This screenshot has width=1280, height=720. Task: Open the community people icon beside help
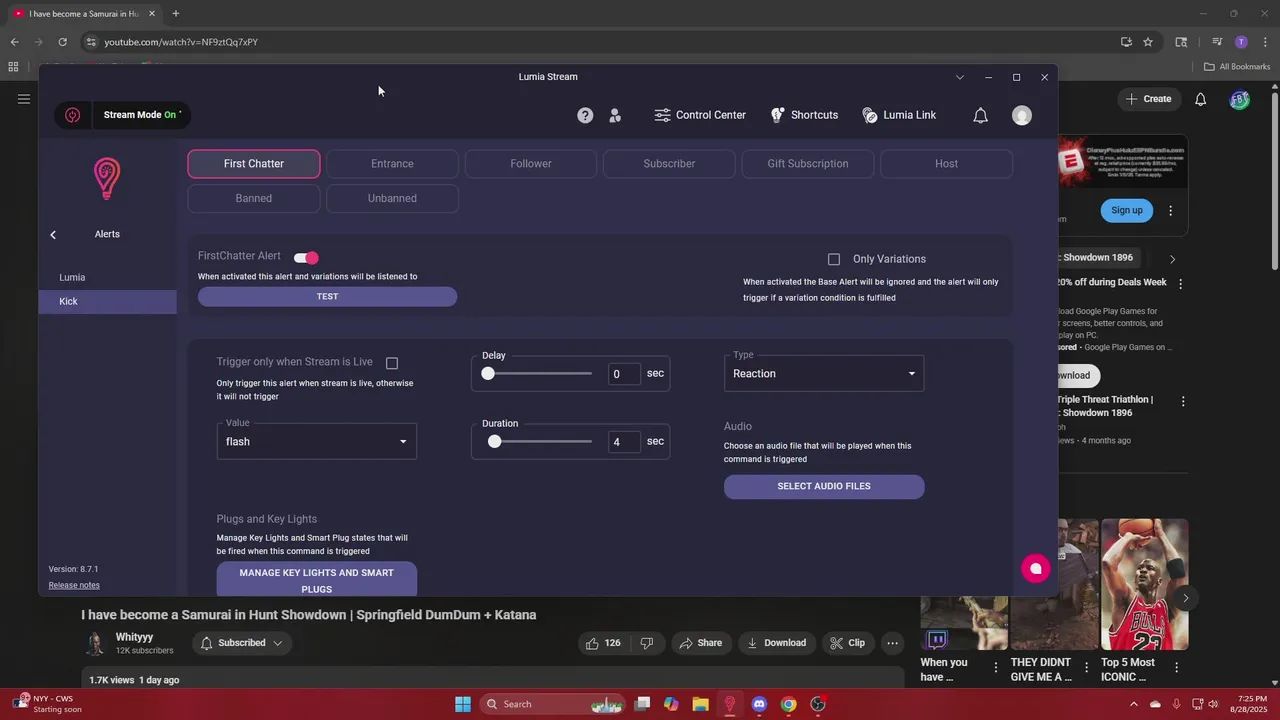[615, 115]
